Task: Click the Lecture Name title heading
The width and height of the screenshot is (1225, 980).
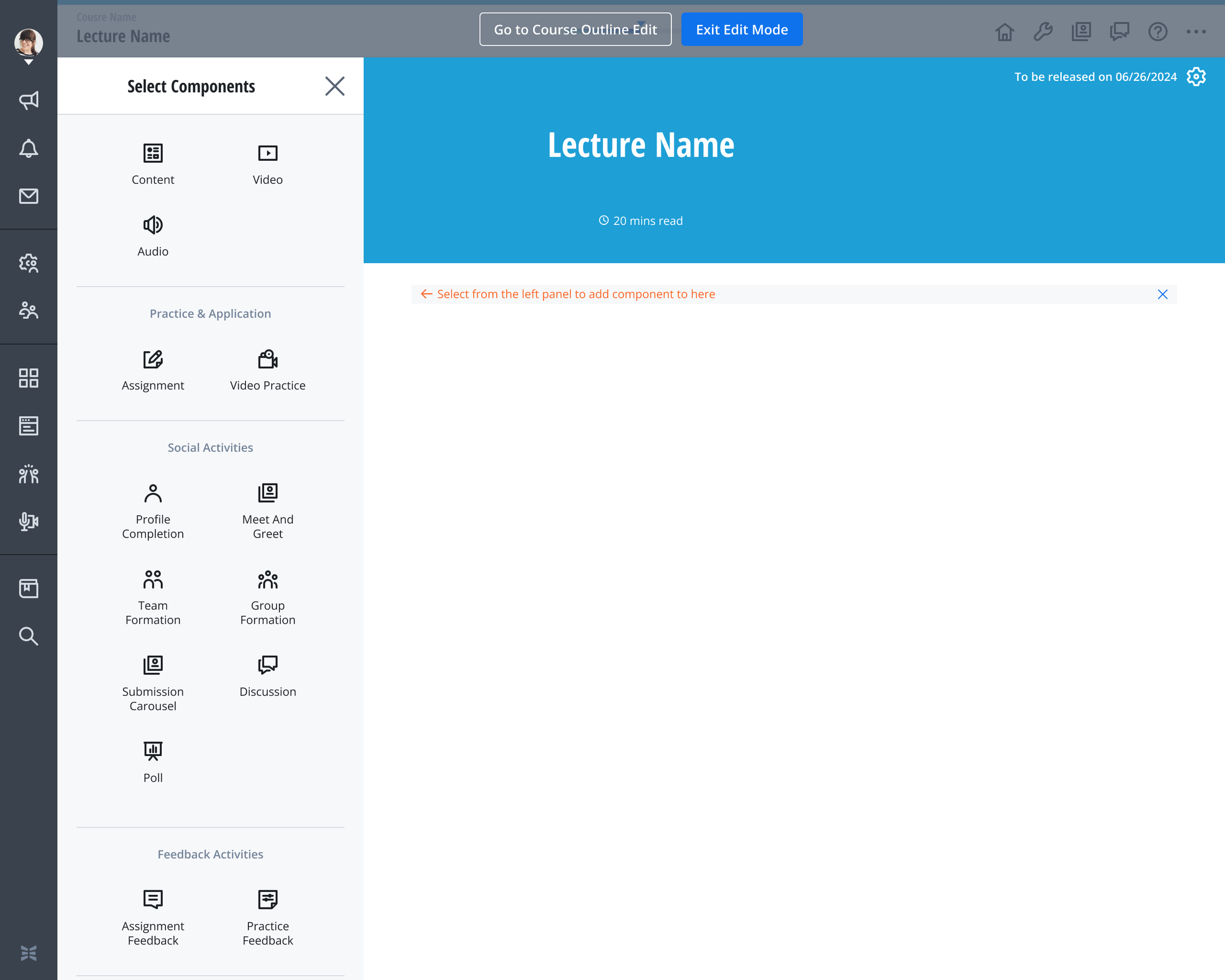Action: pos(640,145)
